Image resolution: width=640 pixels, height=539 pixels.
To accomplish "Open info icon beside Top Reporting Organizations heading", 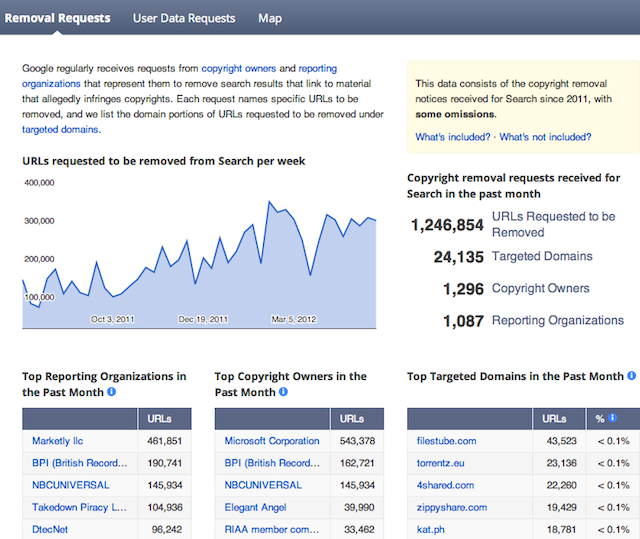I will coord(111,392).
